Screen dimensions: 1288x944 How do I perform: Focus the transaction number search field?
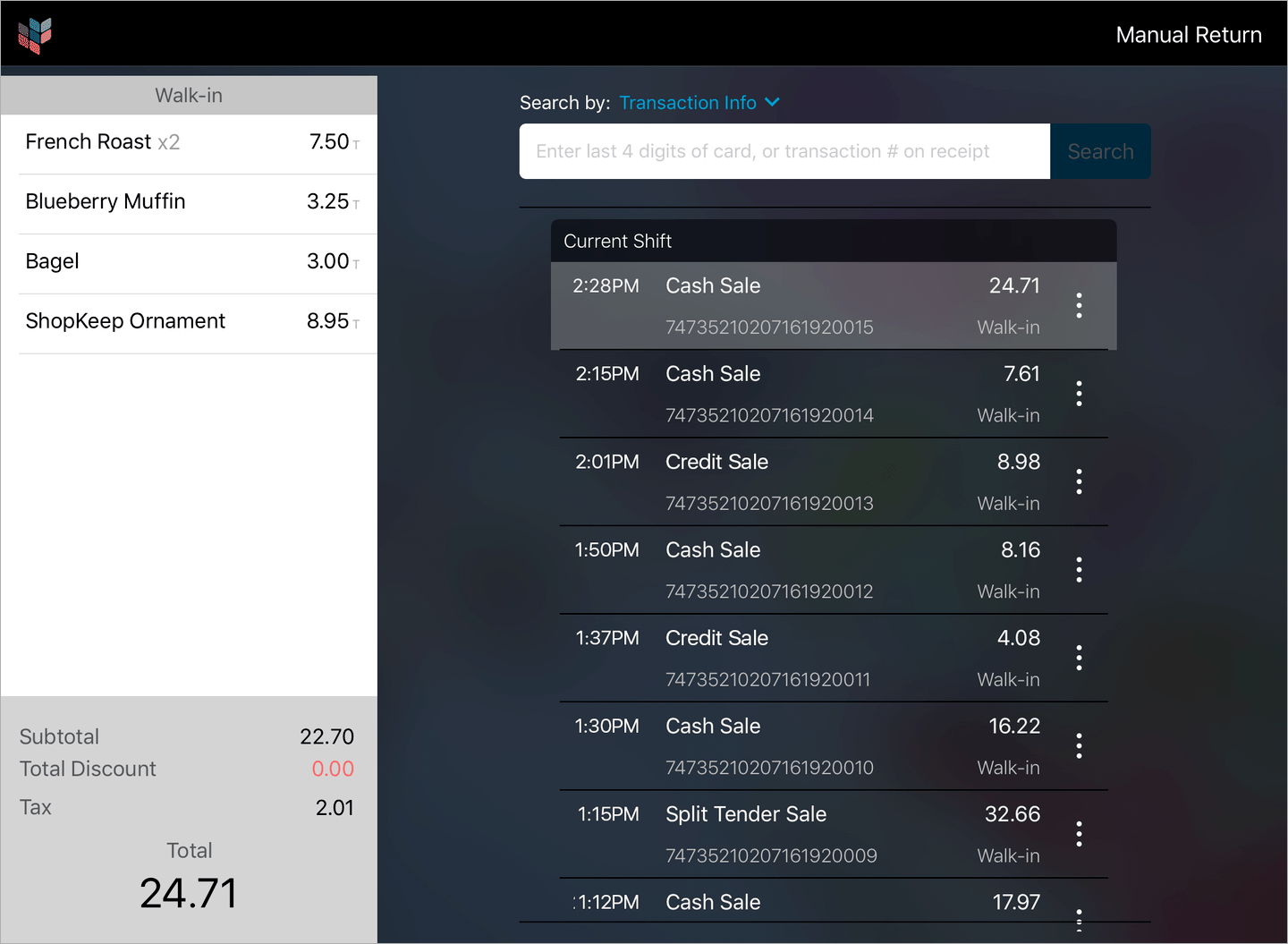(x=784, y=151)
